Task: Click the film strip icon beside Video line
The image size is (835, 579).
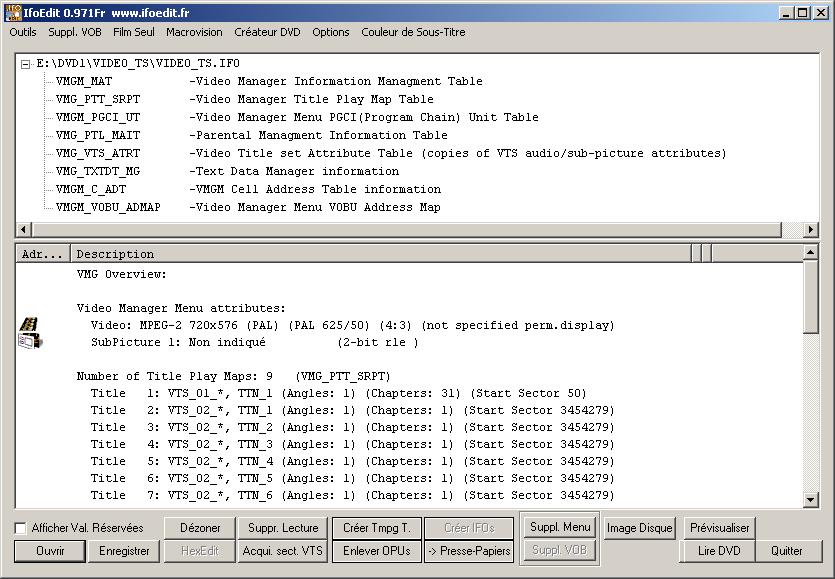Action: point(30,325)
